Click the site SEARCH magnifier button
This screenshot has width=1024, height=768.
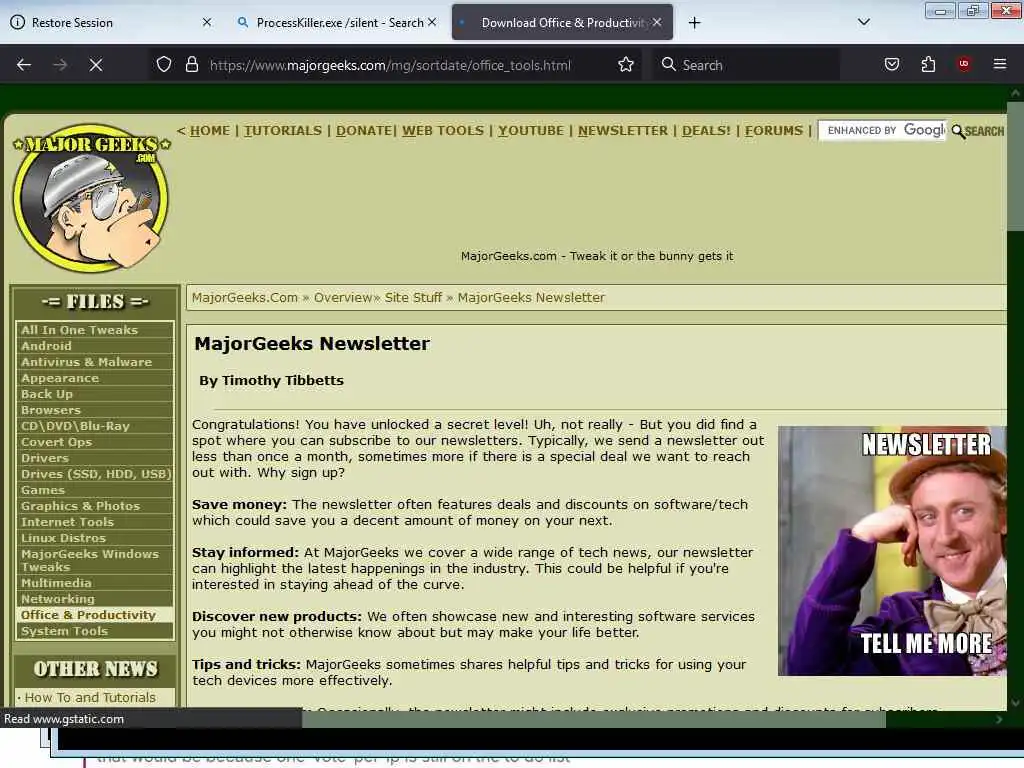(978, 131)
